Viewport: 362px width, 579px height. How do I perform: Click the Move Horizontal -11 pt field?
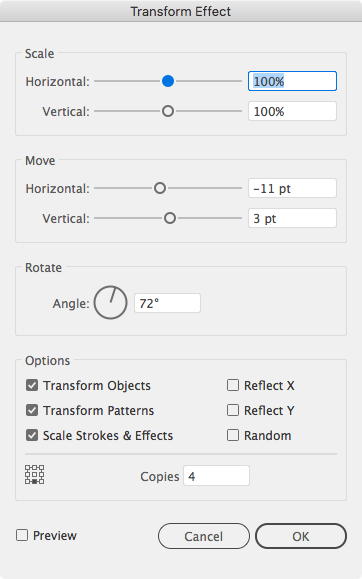[x=292, y=188]
